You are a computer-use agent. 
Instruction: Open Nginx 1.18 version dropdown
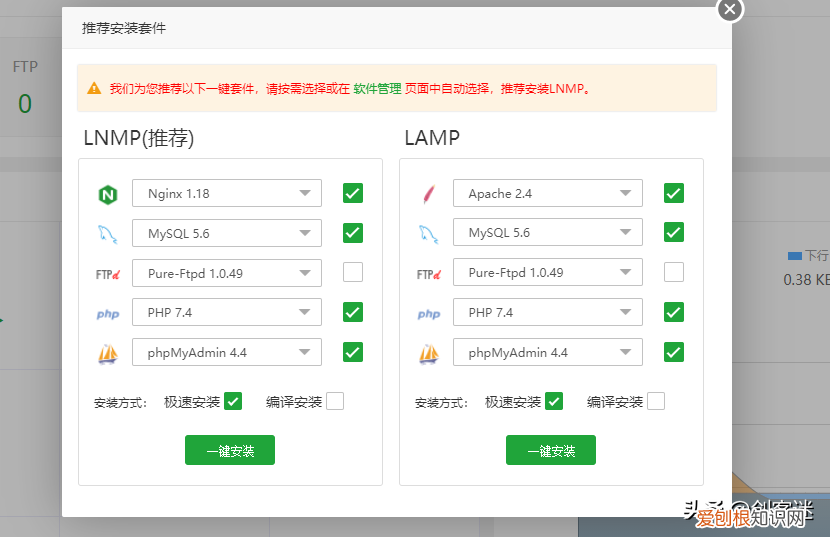[x=227, y=193]
